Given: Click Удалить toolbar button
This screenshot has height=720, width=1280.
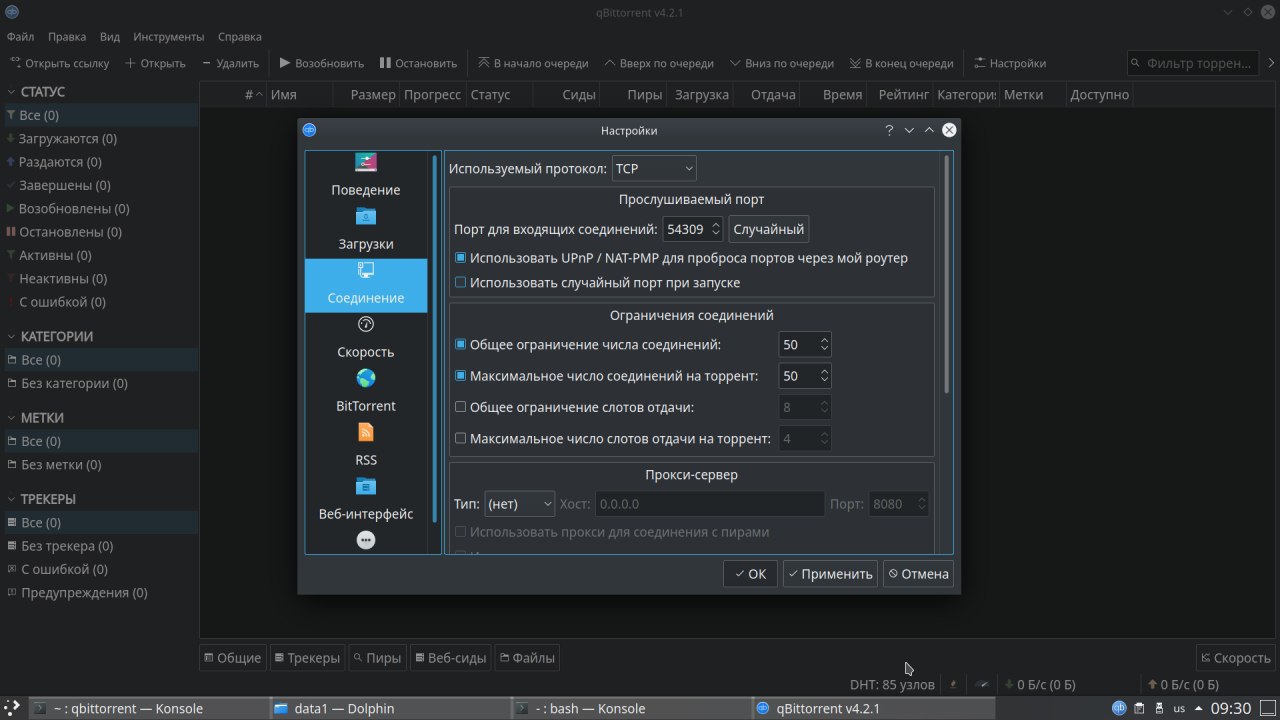Looking at the screenshot, I should coord(230,63).
